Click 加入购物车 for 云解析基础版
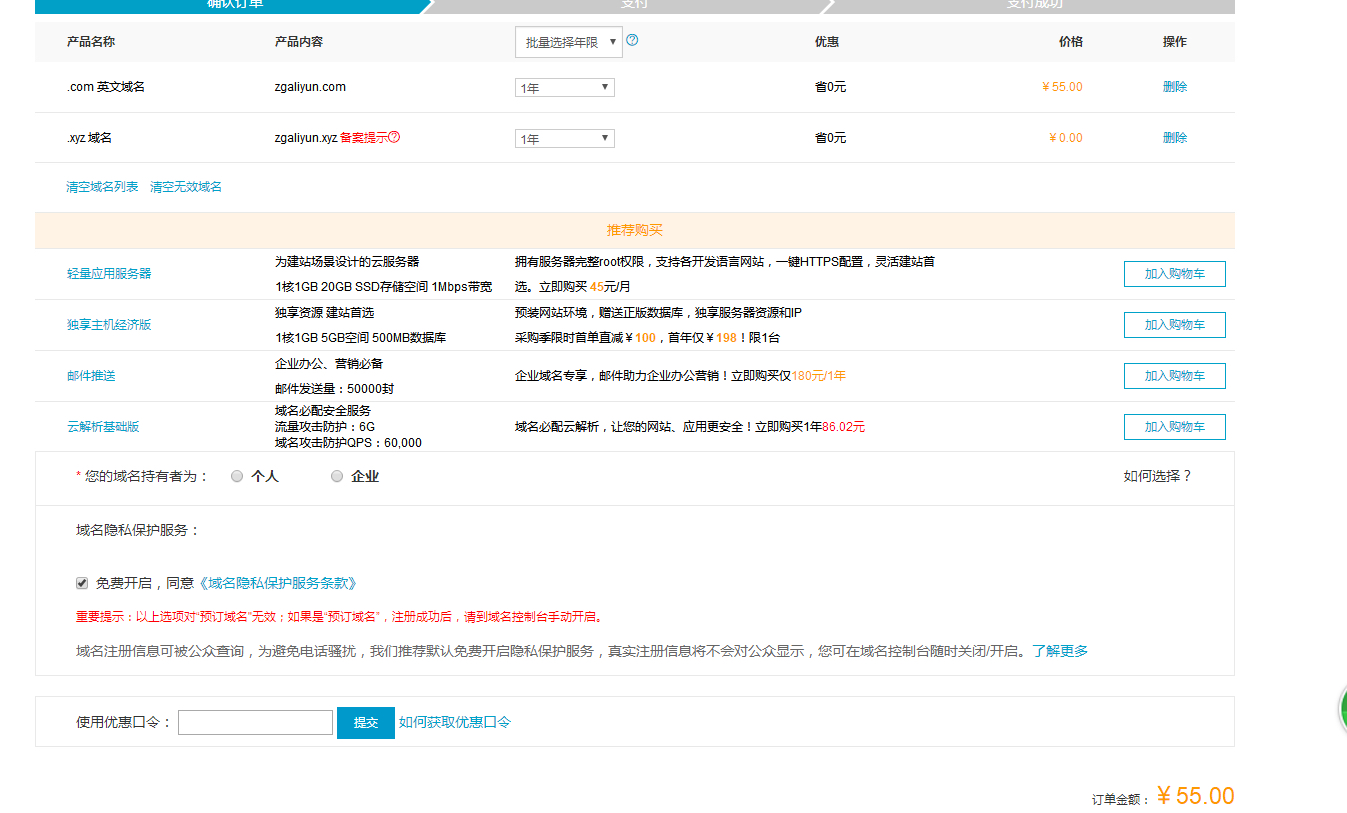This screenshot has height=813, width=1347. click(x=1174, y=426)
